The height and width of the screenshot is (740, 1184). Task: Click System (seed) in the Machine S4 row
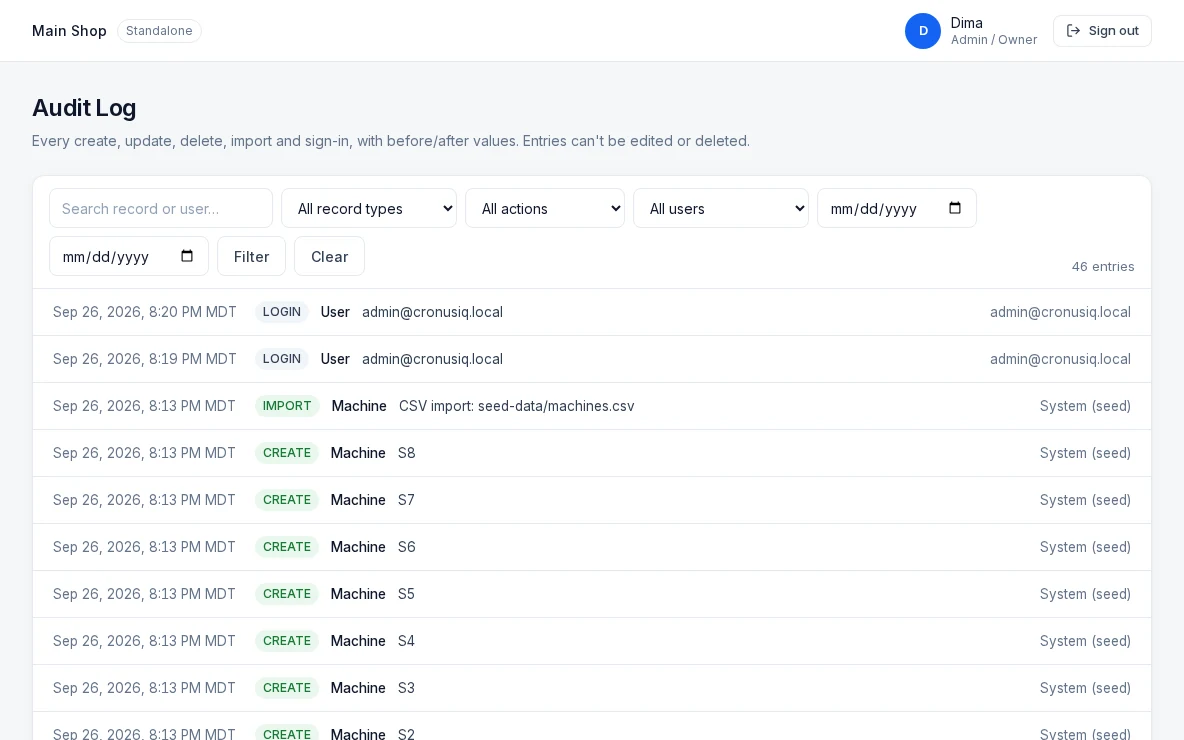(x=1085, y=641)
